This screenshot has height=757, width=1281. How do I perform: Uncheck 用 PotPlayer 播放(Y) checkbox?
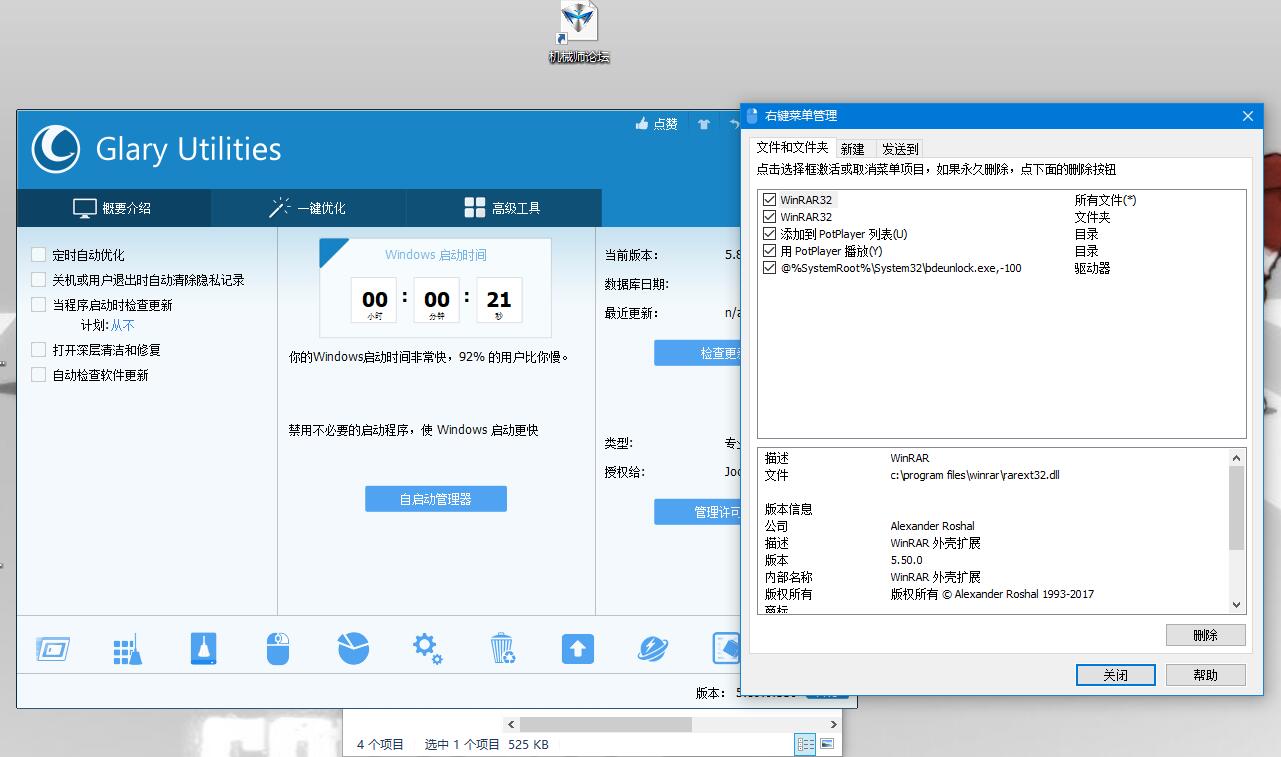[x=769, y=251]
